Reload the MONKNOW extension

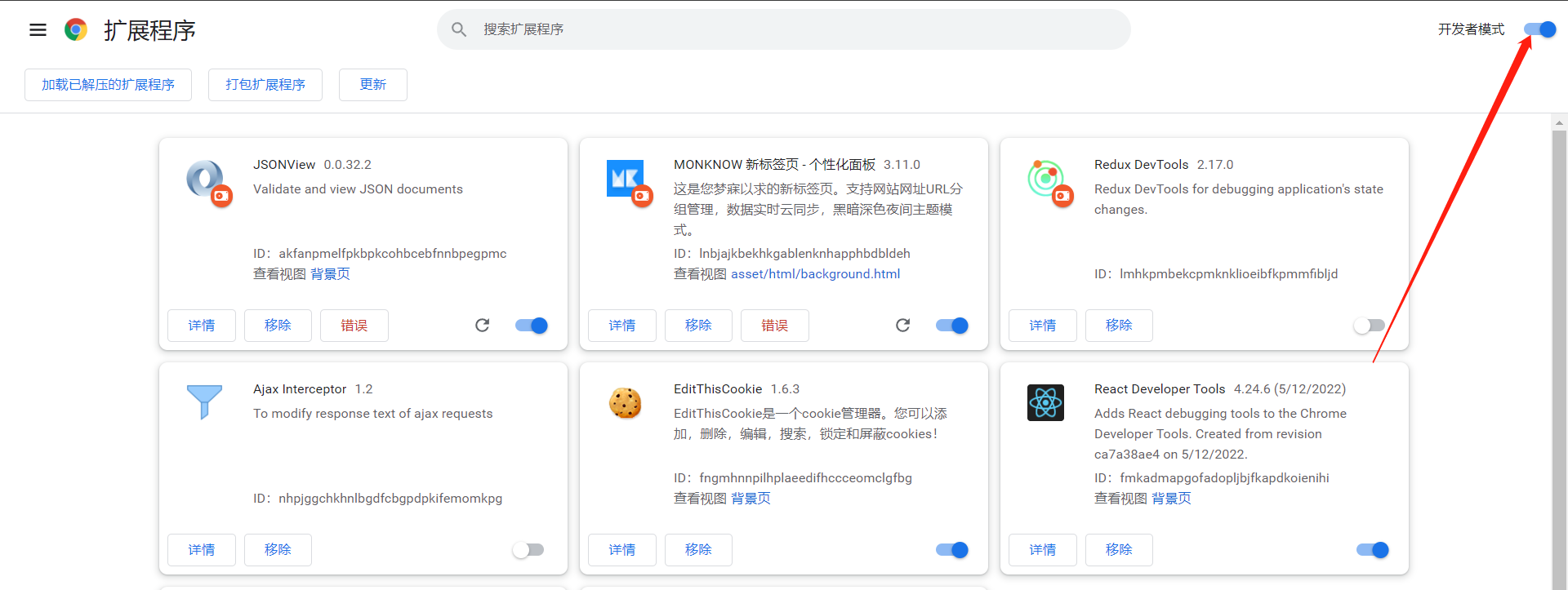903,326
